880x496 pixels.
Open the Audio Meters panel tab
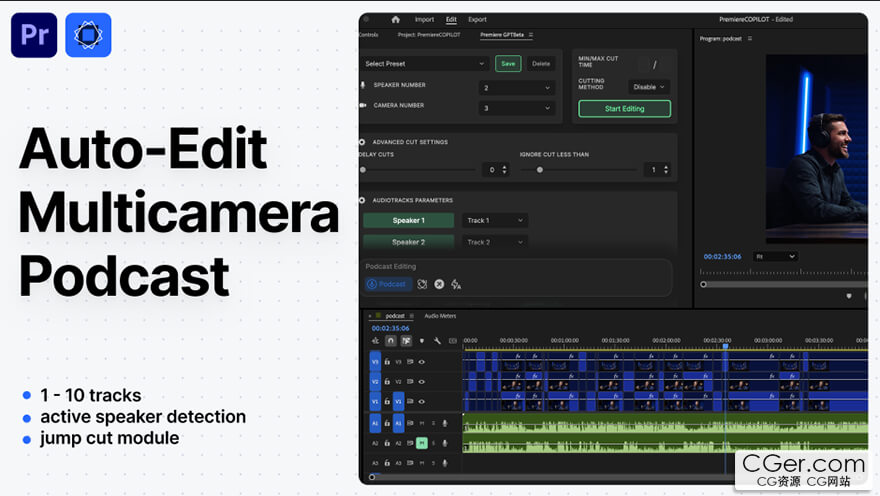click(440, 316)
